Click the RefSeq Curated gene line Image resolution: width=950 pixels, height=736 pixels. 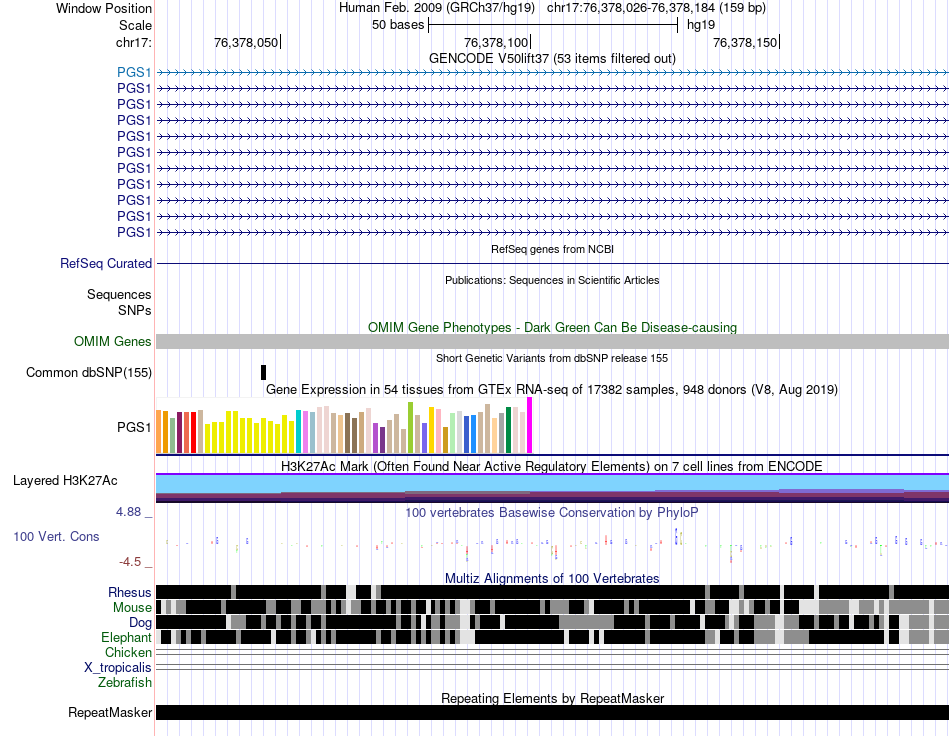pos(552,264)
